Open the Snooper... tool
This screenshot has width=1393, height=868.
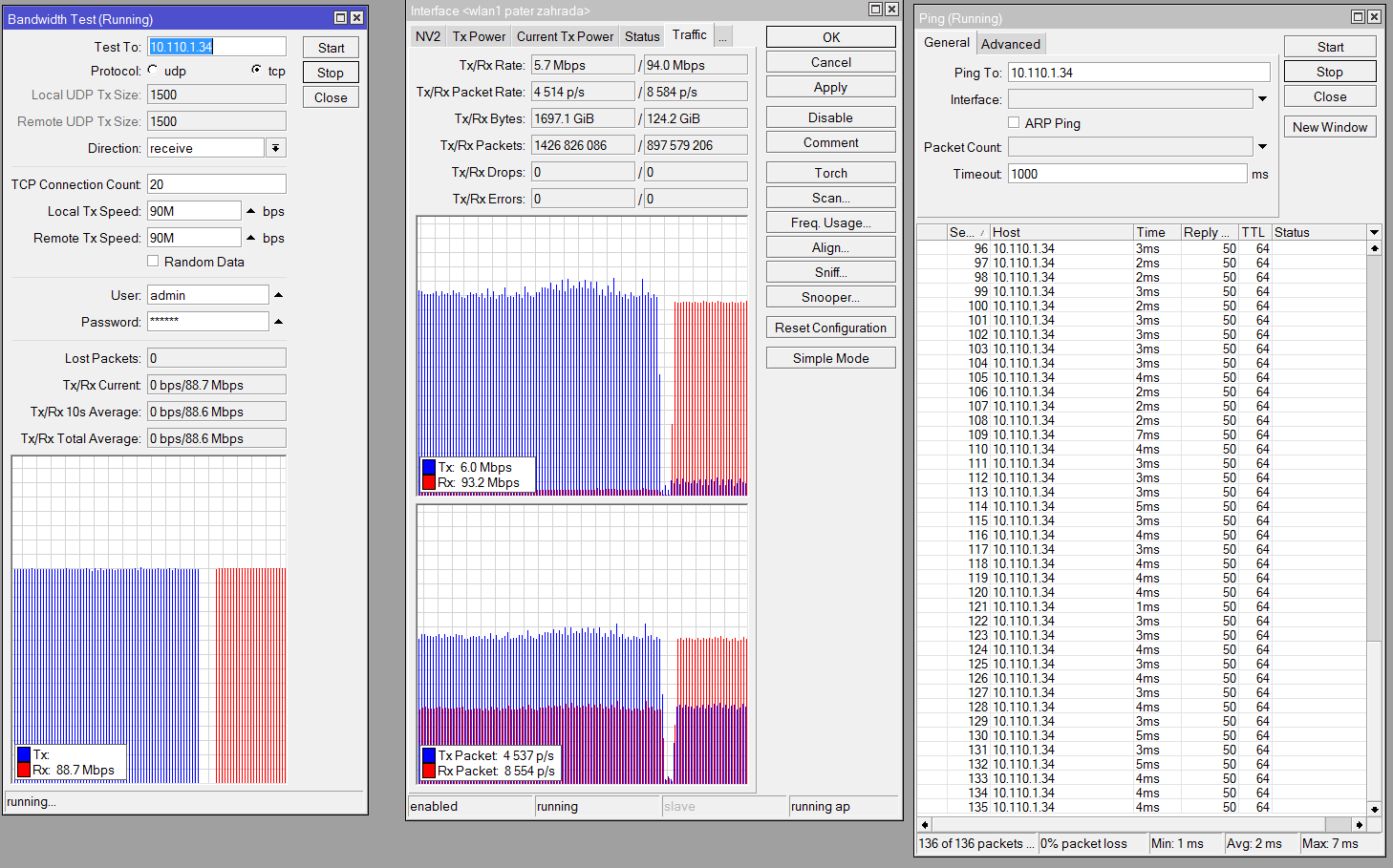click(831, 297)
